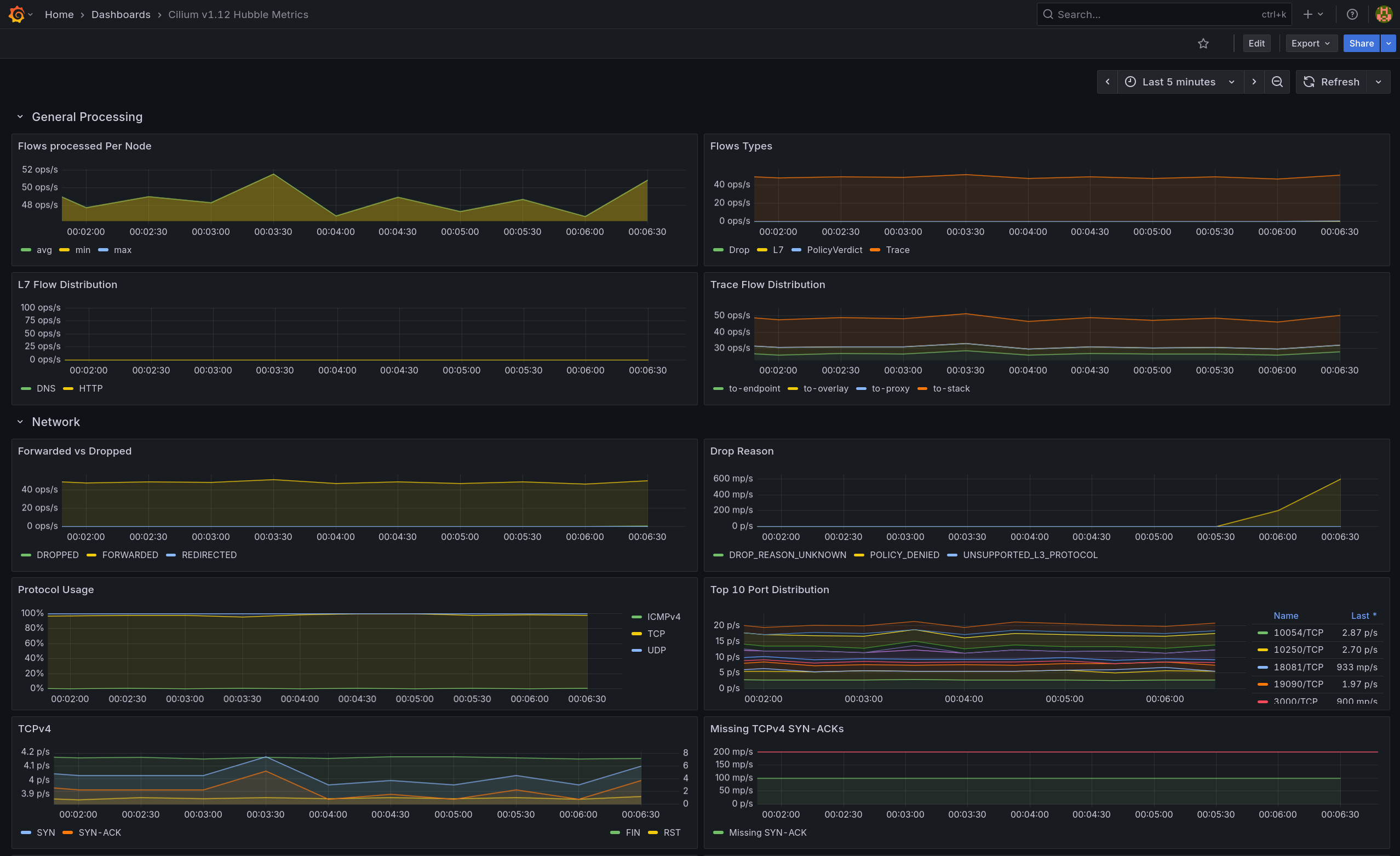1400x856 pixels.
Task: Click the Refresh button
Action: click(1331, 82)
